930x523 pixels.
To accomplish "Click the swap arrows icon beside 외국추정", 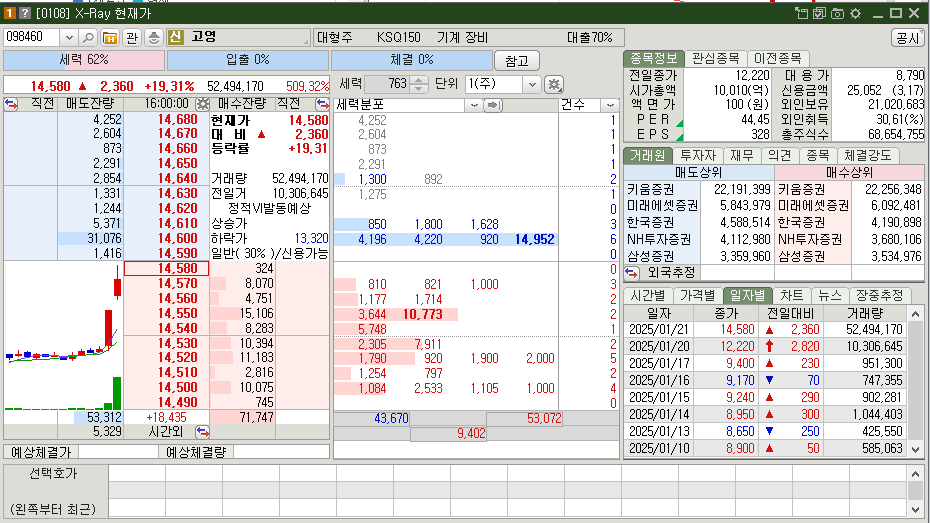I will pyautogui.click(x=632, y=273).
